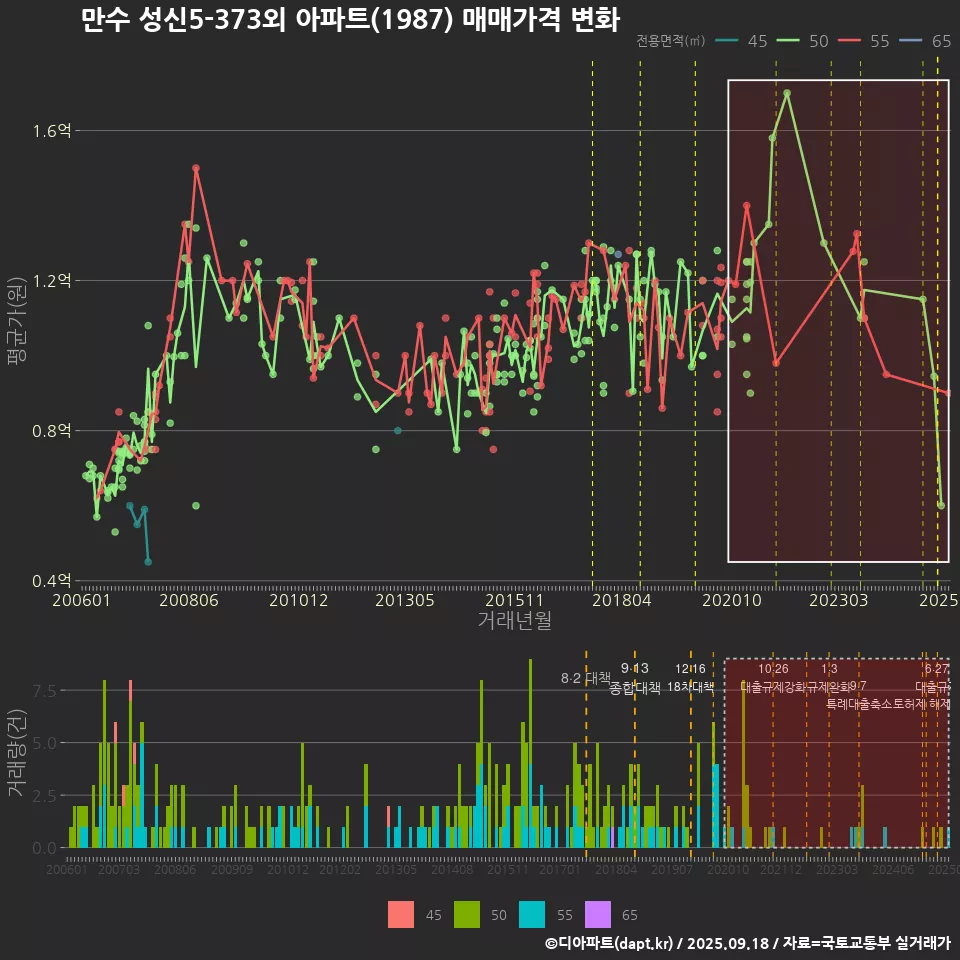The image size is (960, 960).
Task: Click the 8·2 대책 policy marker label
Action: point(585,678)
